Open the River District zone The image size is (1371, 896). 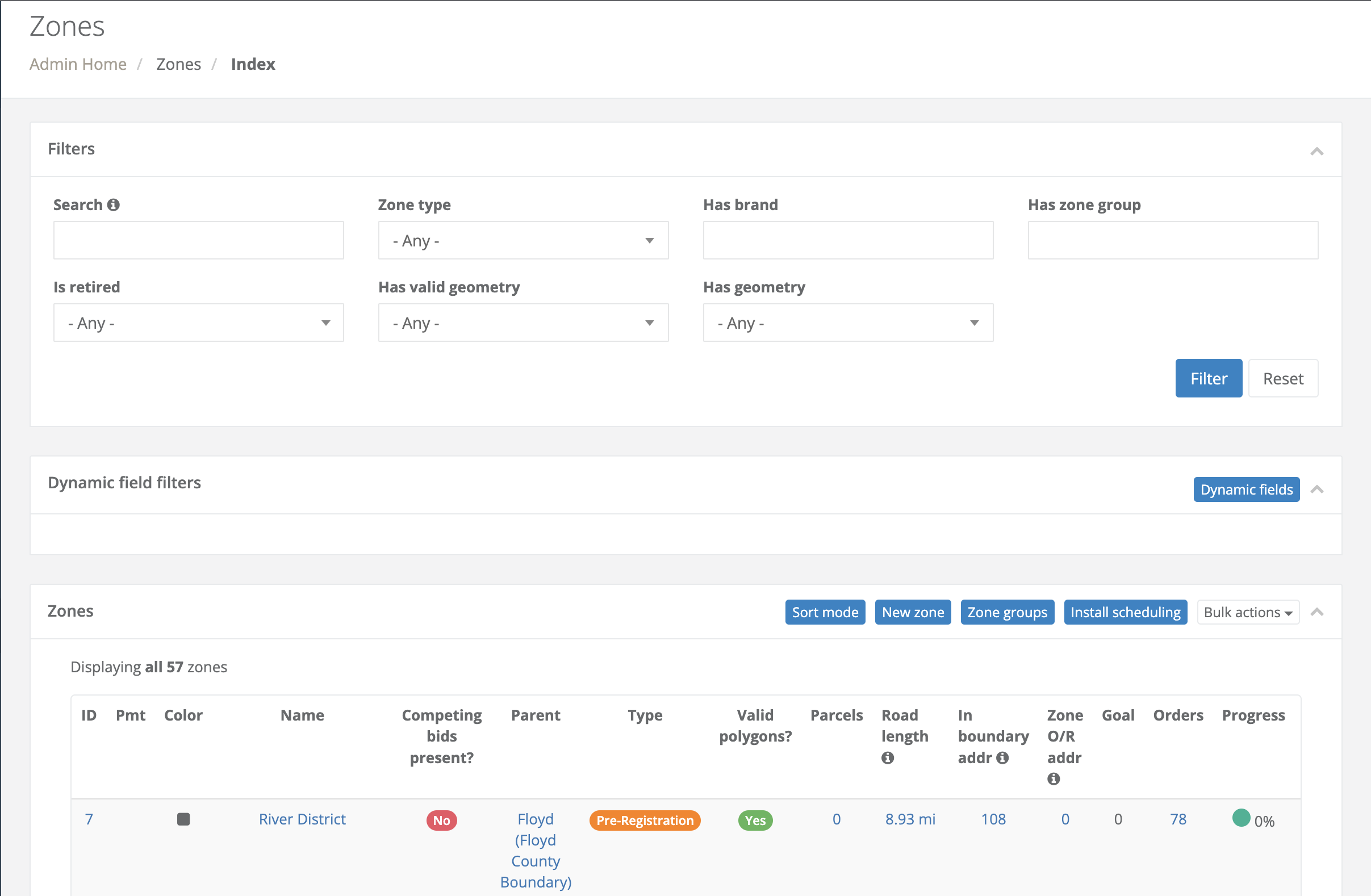(302, 819)
